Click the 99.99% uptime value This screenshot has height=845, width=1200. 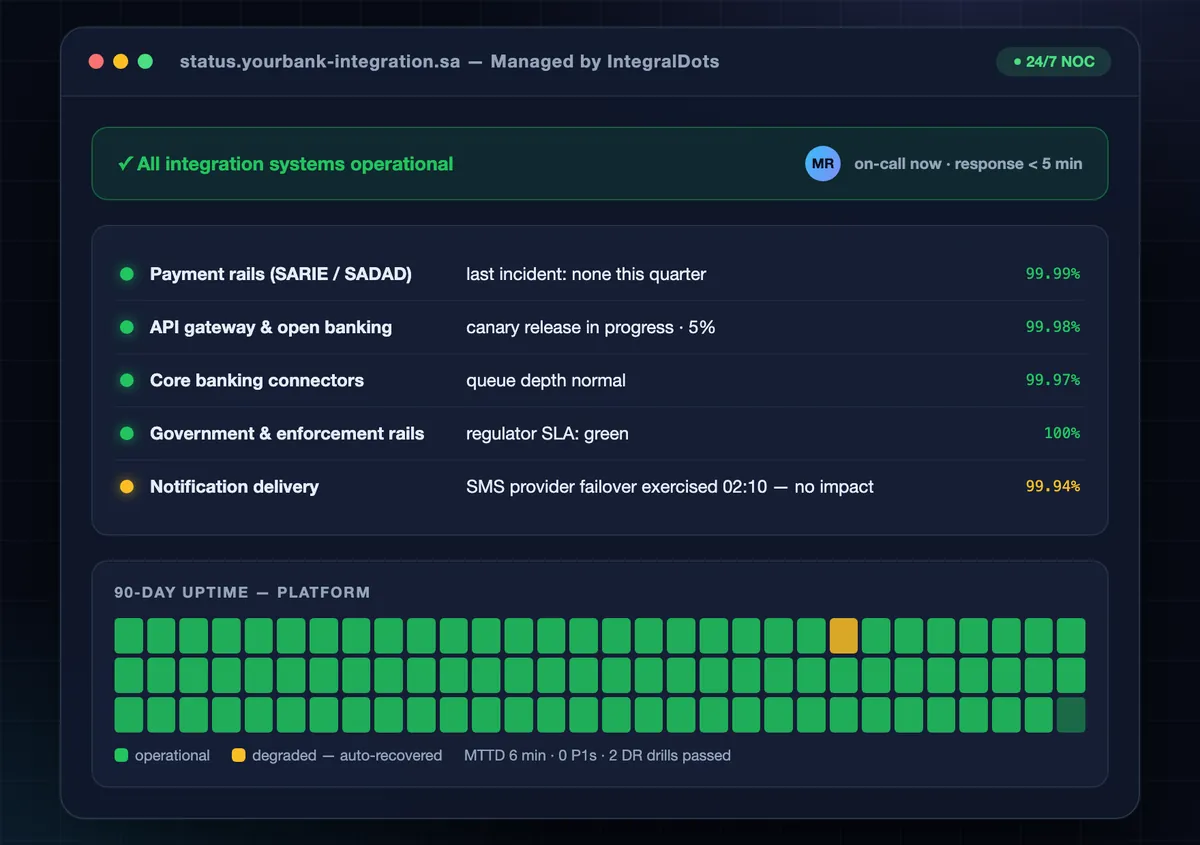1053,274
